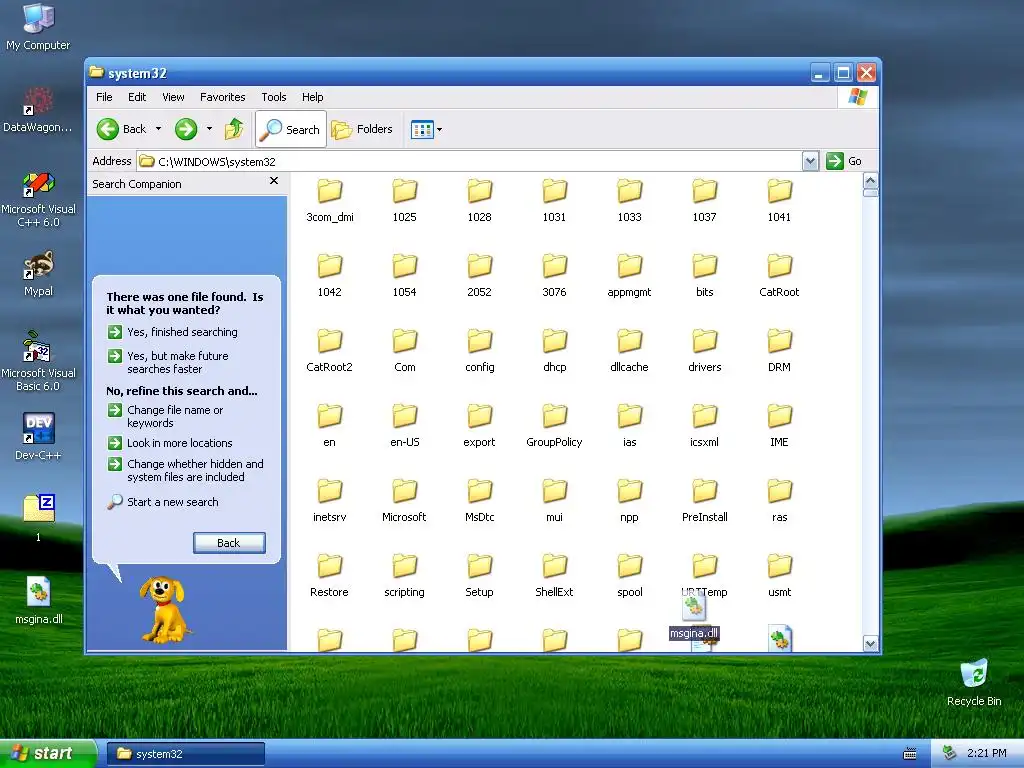Open My Computer desktop icon
This screenshot has width=1024, height=768.
38,26
